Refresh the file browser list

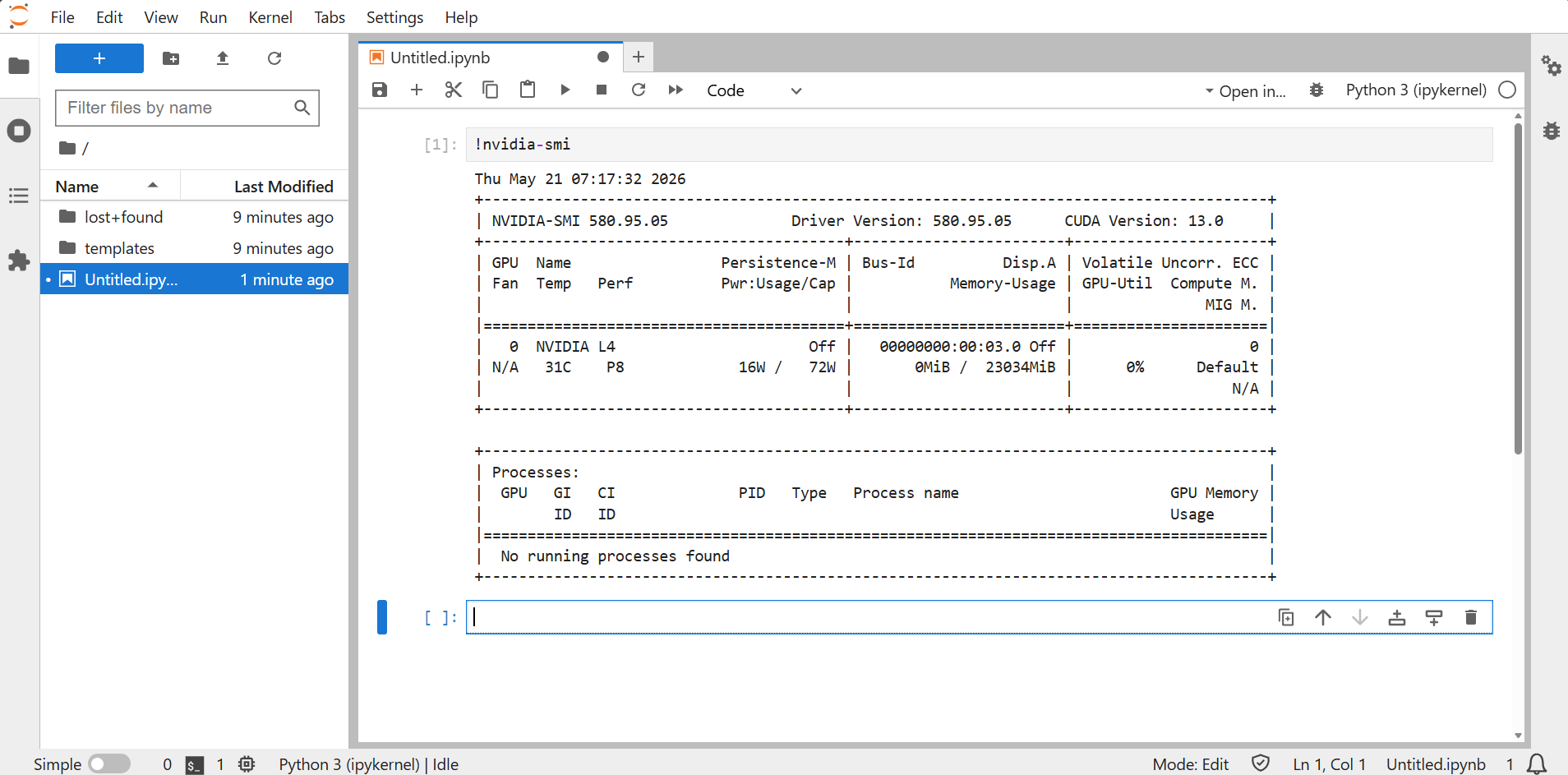(x=274, y=58)
